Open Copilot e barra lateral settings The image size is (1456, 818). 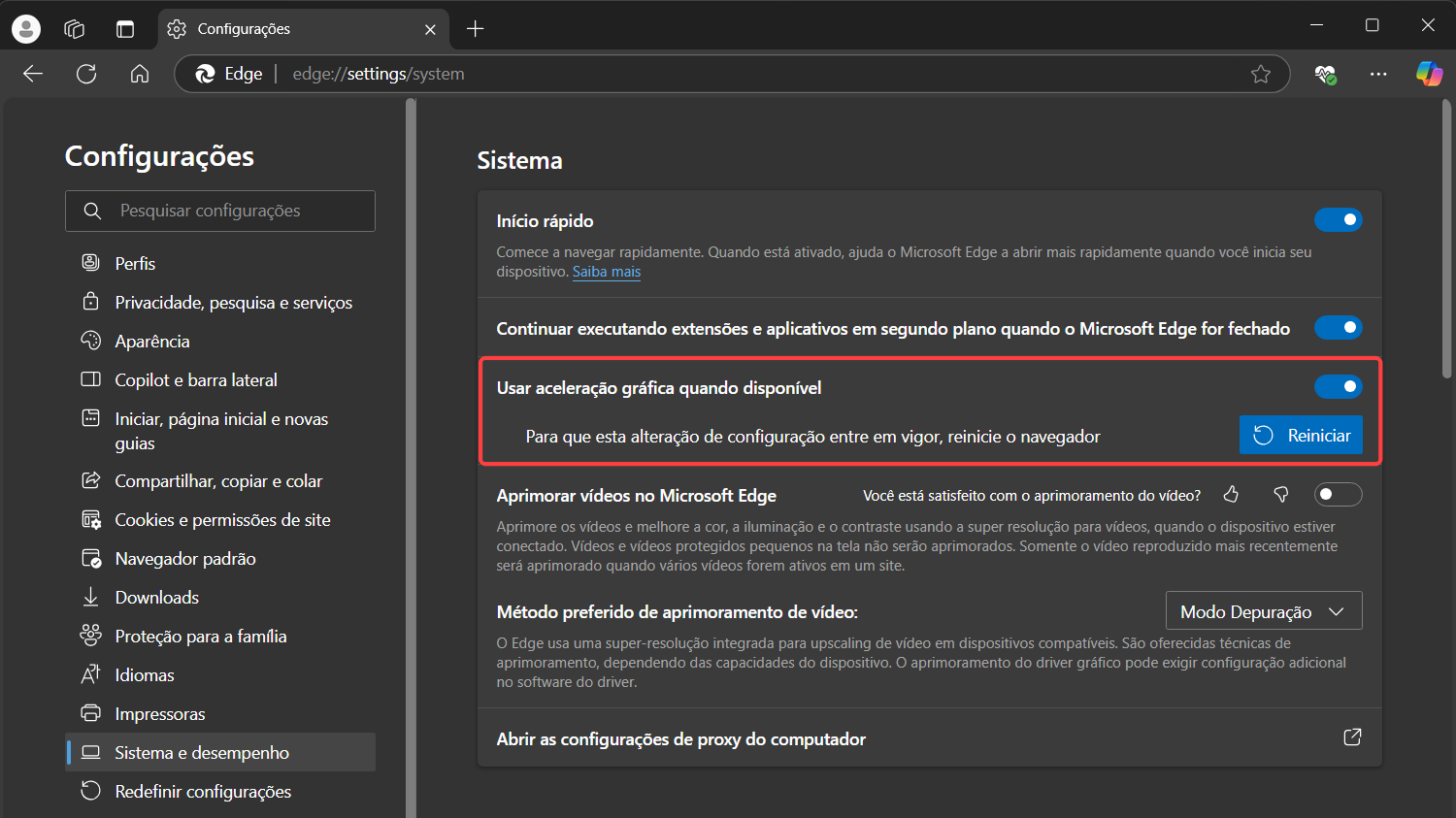coord(197,379)
